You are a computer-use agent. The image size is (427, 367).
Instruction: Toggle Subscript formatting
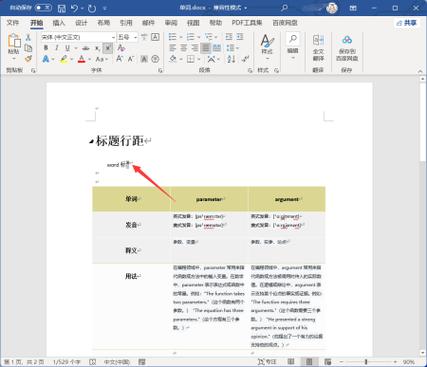click(x=97, y=48)
